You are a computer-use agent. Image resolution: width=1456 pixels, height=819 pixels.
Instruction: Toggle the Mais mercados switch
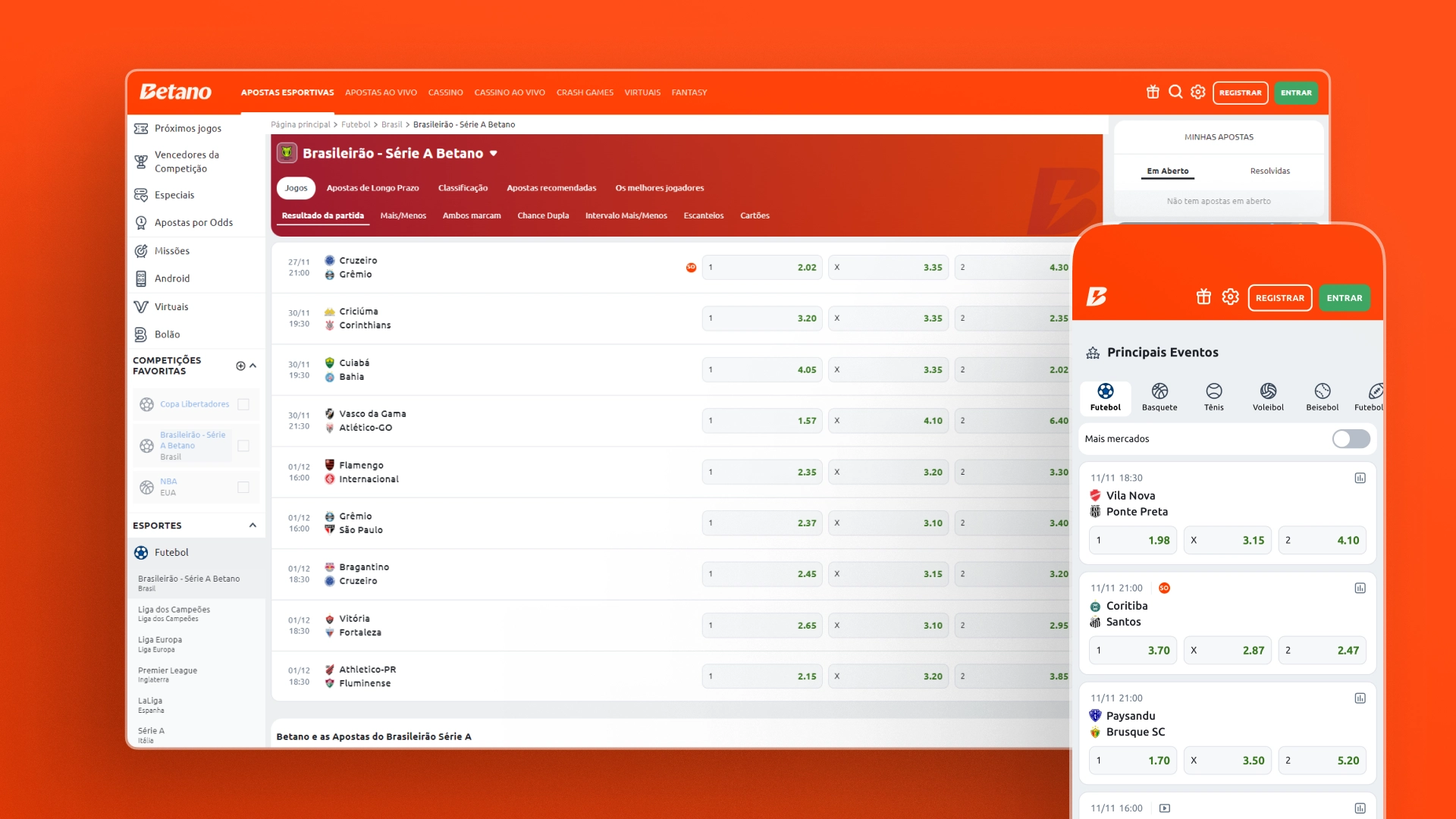[x=1351, y=438]
